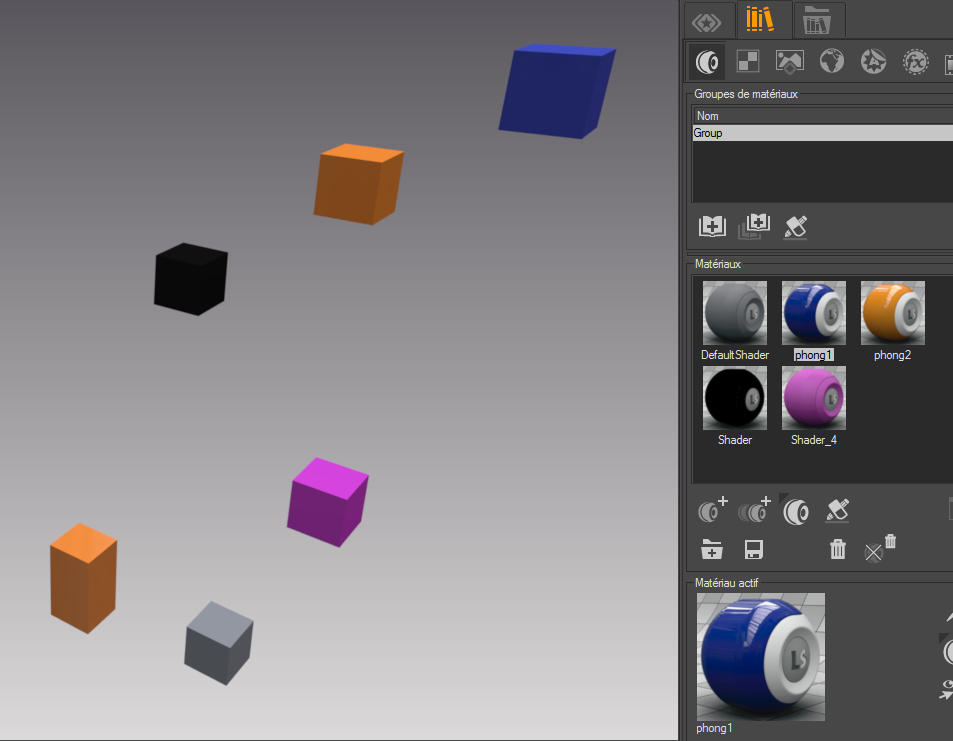This screenshot has width=953, height=741.
Task: Toggle the checkered textures filter
Action: (x=747, y=62)
